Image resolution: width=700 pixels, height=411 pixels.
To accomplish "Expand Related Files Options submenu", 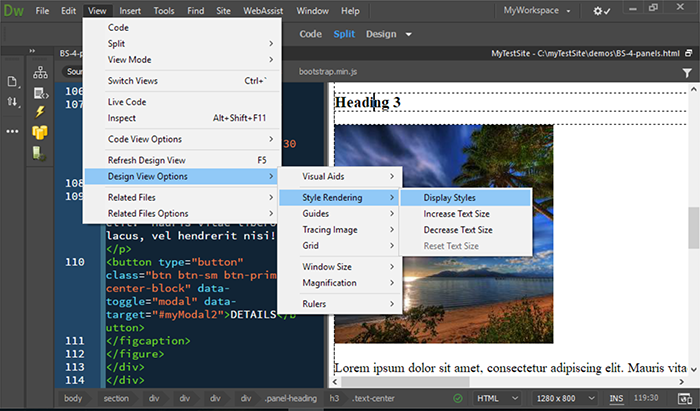I will [182, 213].
